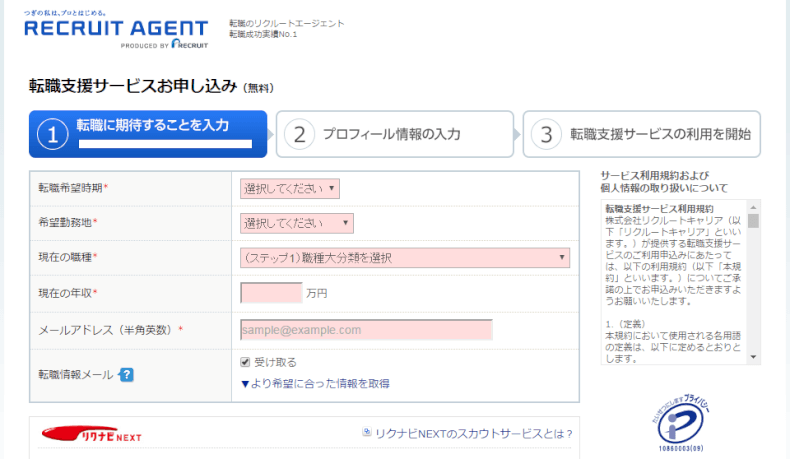This screenshot has width=790, height=459.
Task: Click the email address field
Action: tap(366, 330)
